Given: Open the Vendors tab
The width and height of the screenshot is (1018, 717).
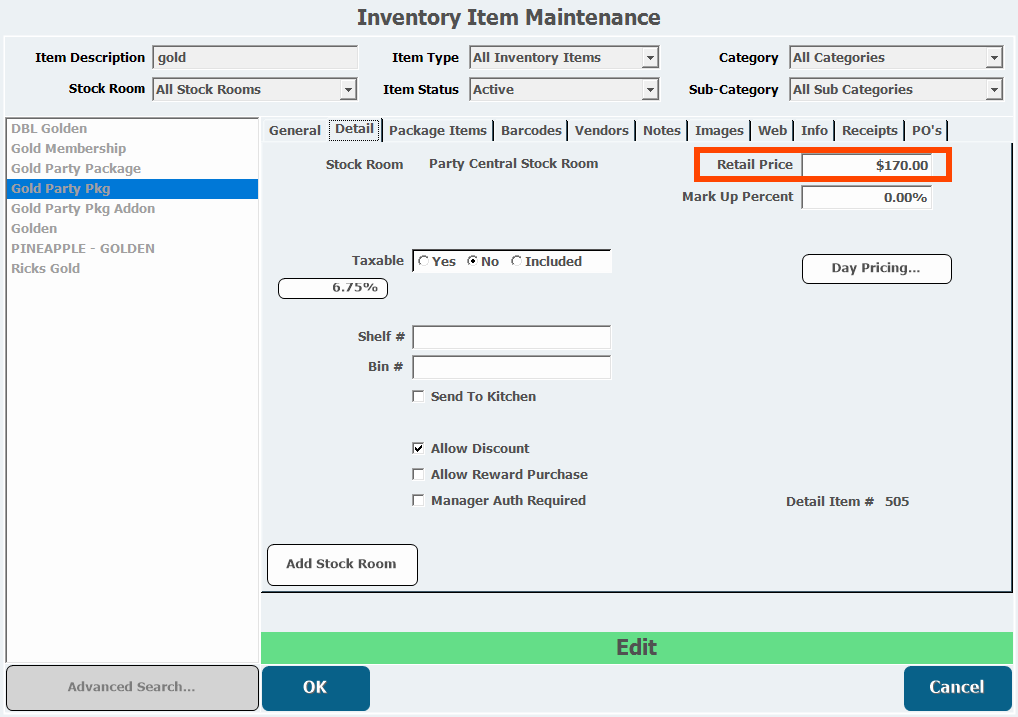Looking at the screenshot, I should click(x=601, y=131).
